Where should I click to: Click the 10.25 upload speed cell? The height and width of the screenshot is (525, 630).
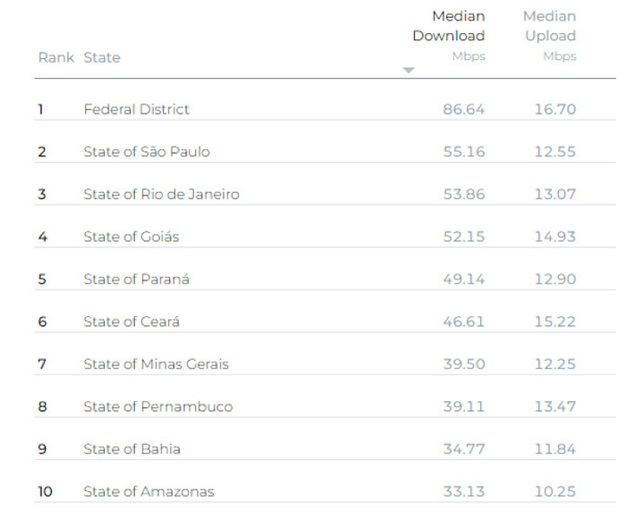click(555, 491)
